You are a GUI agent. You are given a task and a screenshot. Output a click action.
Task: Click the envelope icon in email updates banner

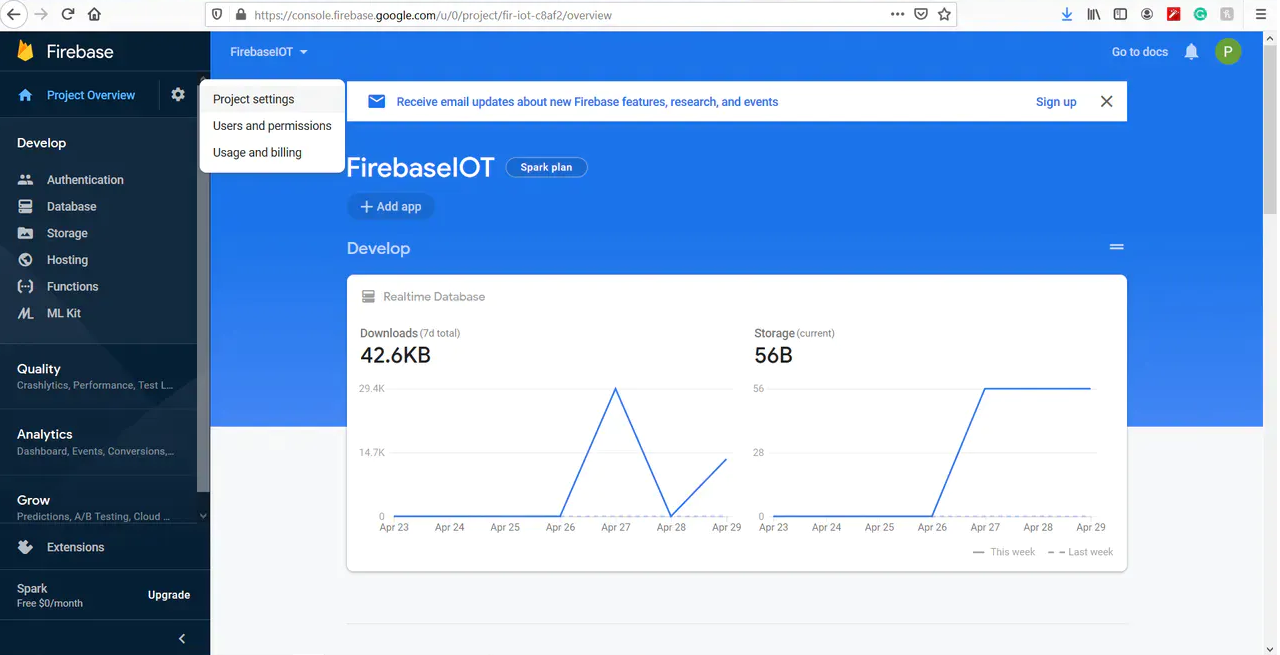click(377, 102)
